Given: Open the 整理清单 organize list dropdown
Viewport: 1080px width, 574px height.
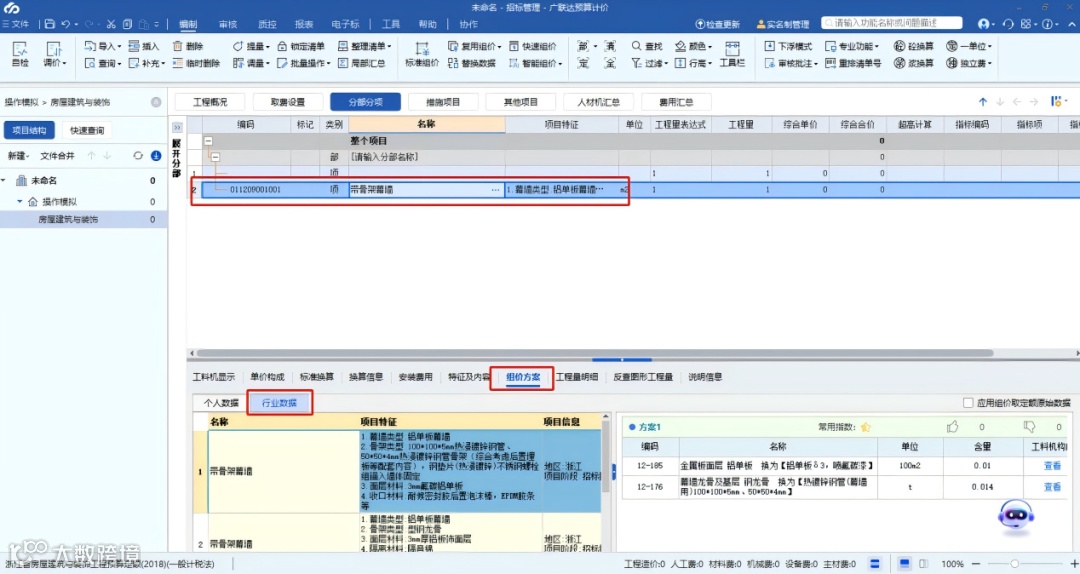Looking at the screenshot, I should [x=364, y=46].
